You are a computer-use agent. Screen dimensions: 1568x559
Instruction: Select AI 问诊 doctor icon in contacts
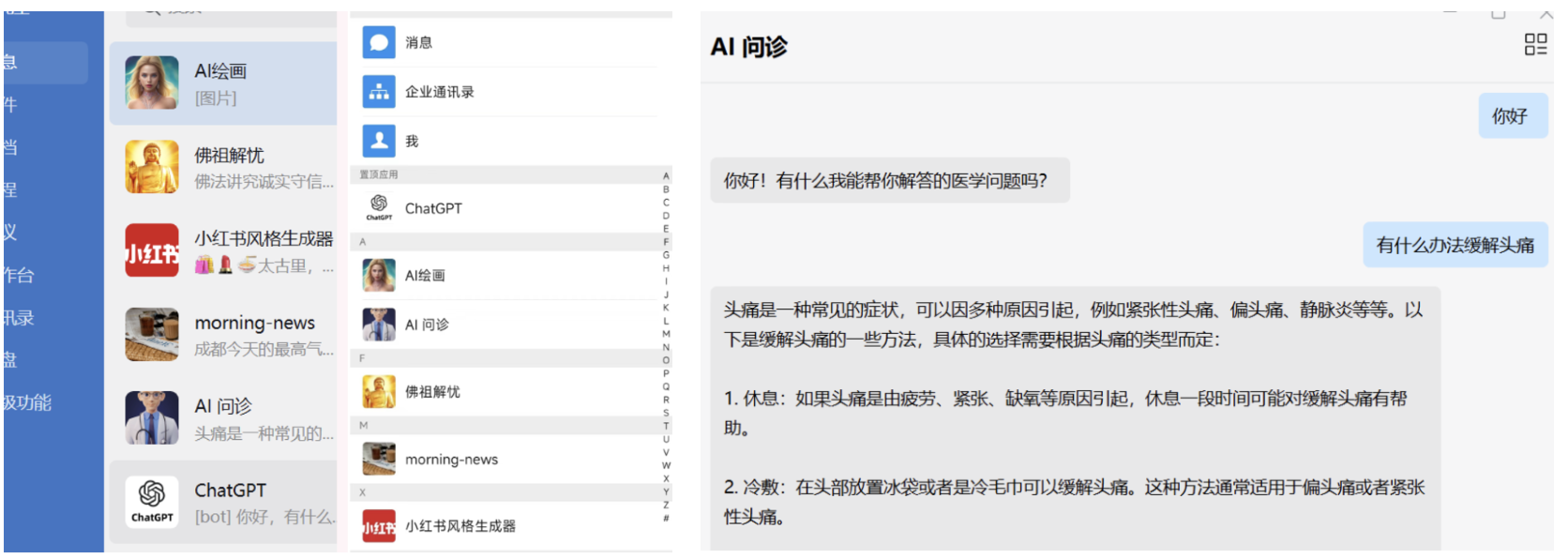[x=379, y=325]
